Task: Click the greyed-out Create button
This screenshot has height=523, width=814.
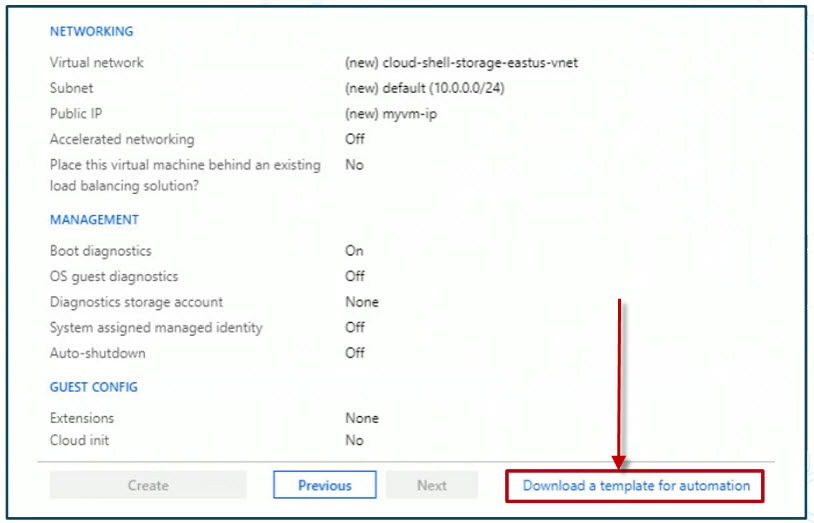Action: pyautogui.click(x=148, y=485)
